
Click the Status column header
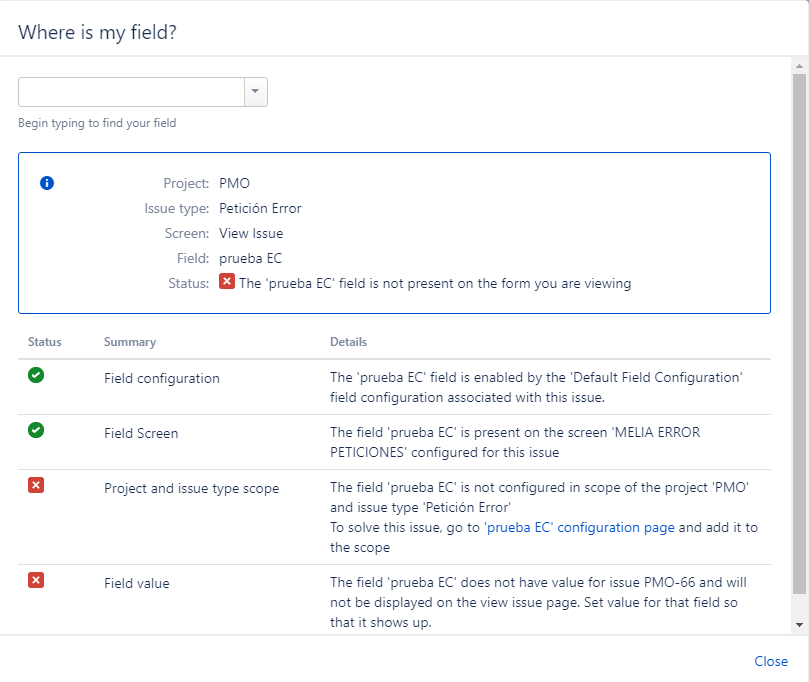point(45,342)
